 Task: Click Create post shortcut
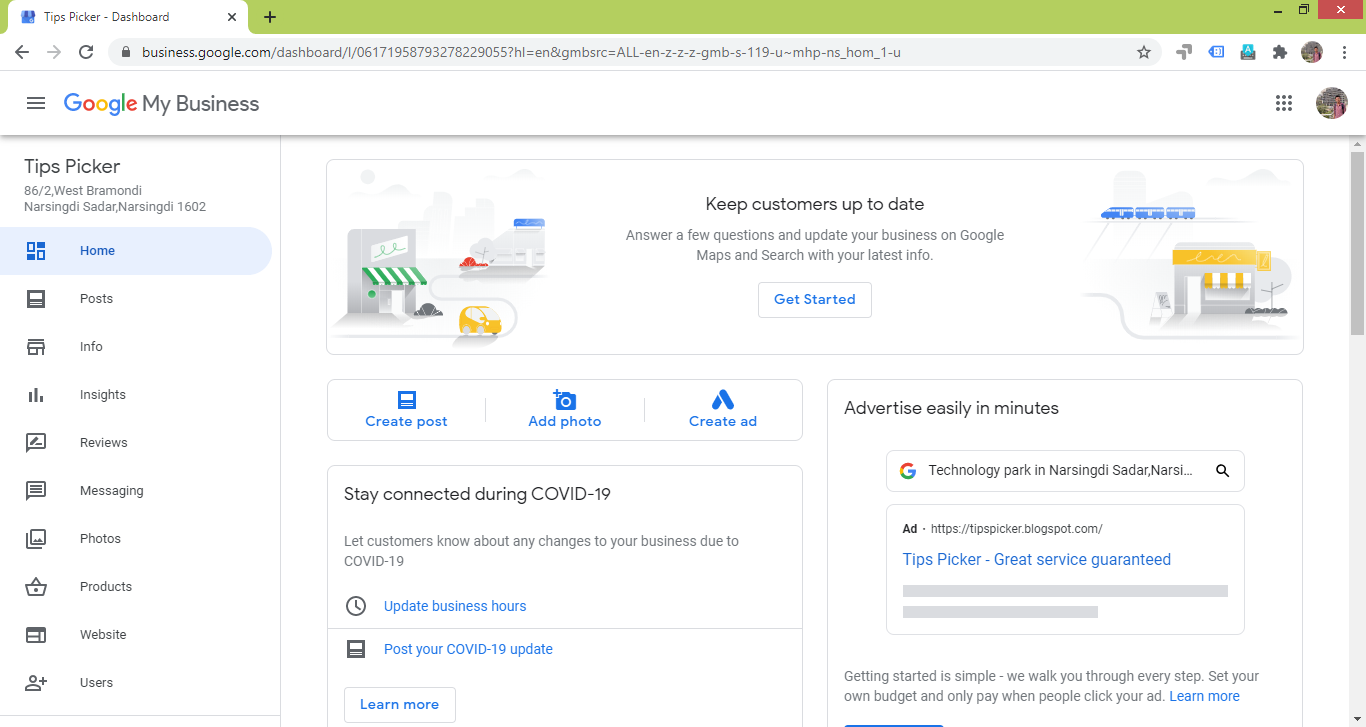click(407, 410)
